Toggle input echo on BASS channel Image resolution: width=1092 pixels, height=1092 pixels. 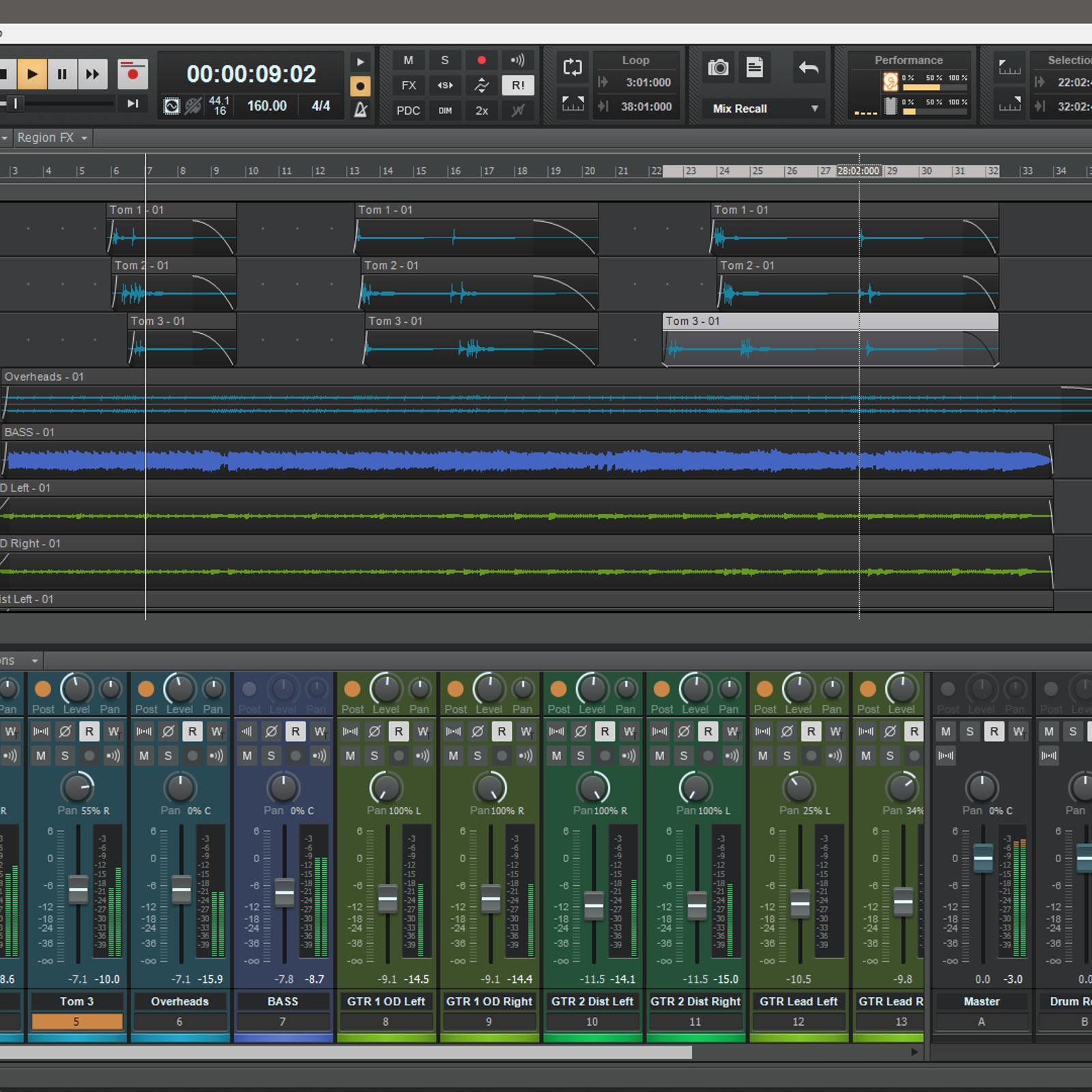[319, 756]
